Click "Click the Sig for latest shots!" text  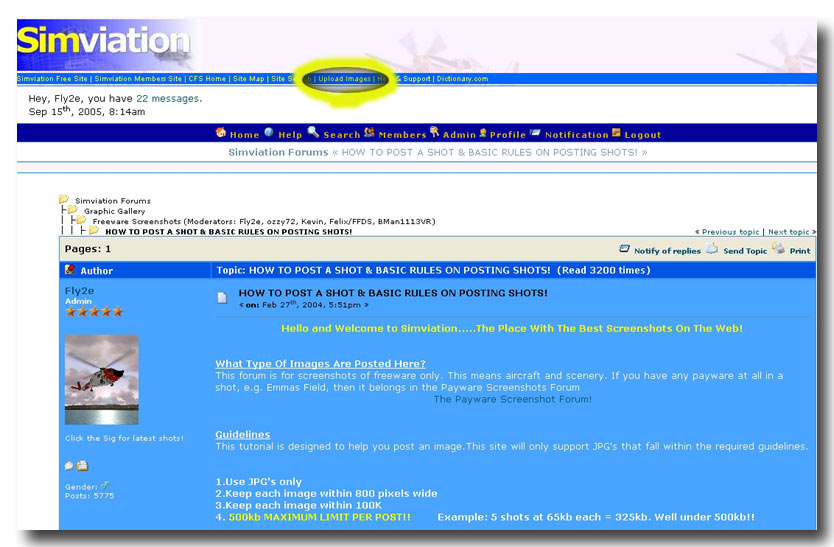[124, 438]
